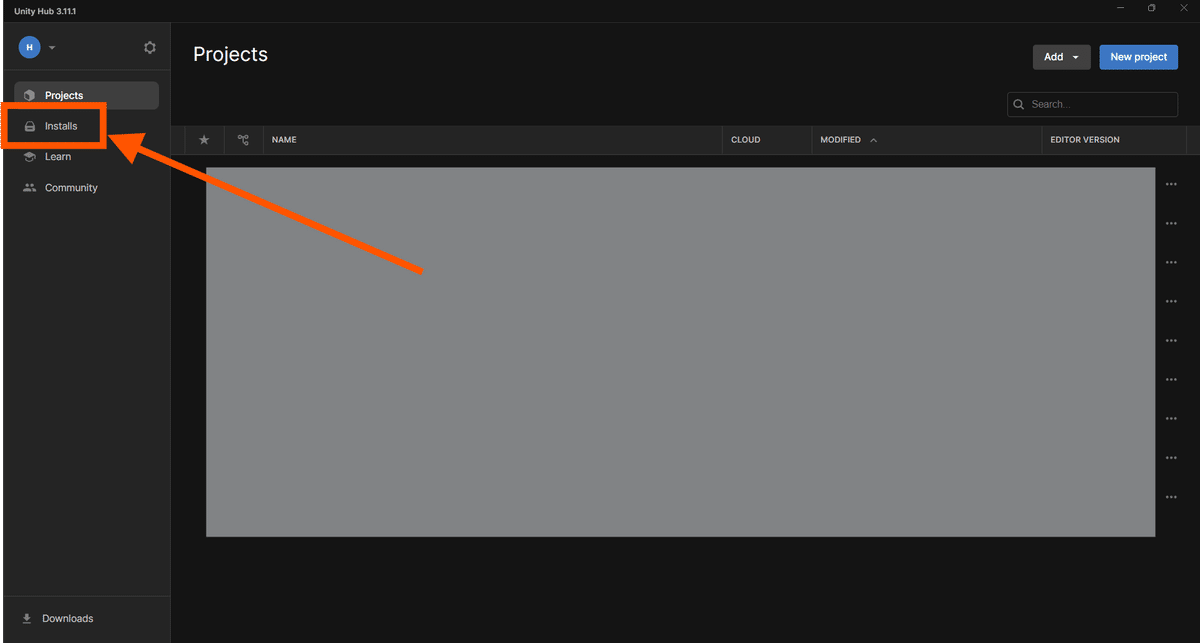Click the cloud sync column icon
This screenshot has height=643, width=1200.
tap(243, 140)
